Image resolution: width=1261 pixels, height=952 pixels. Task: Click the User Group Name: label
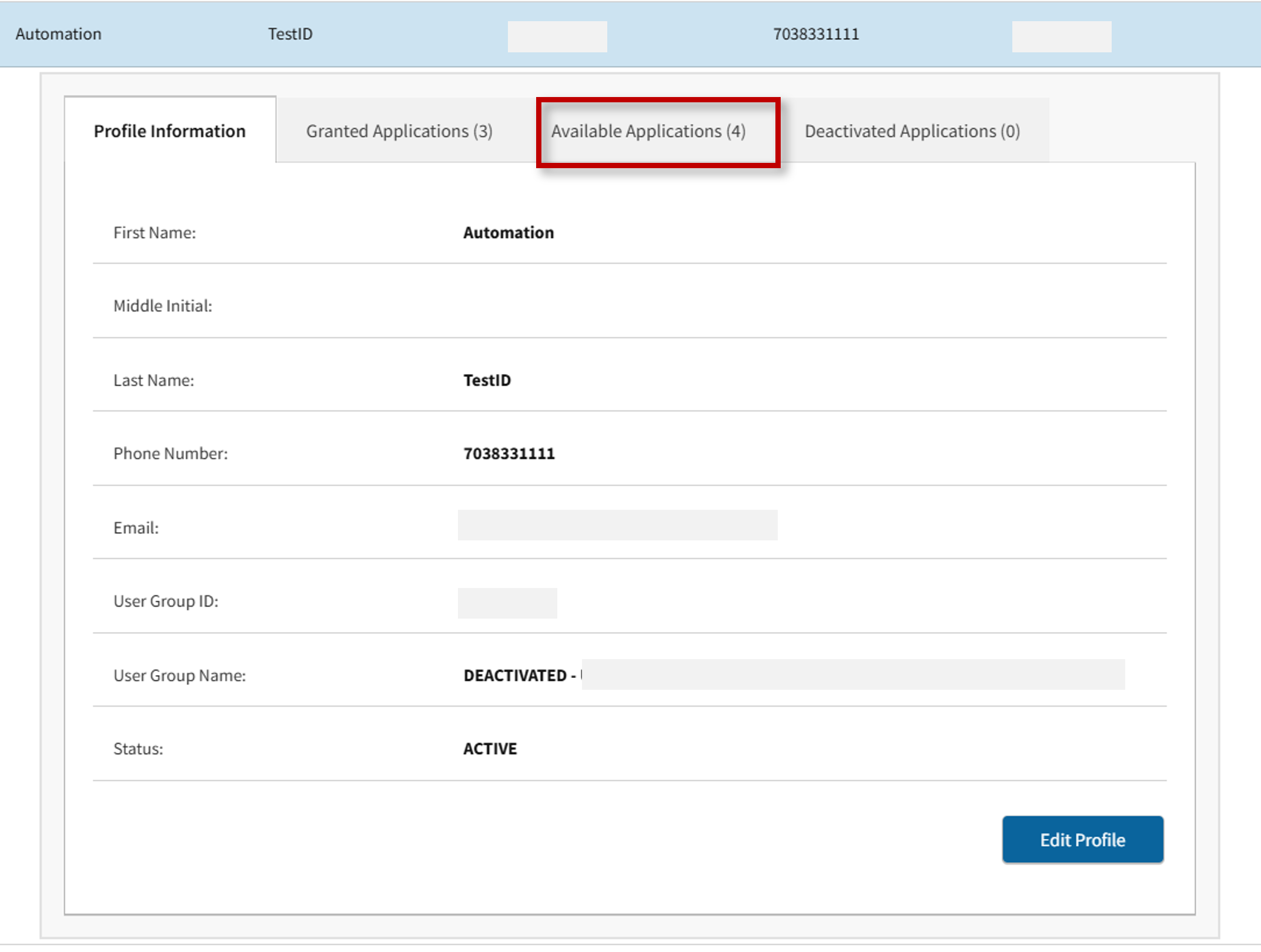pyautogui.click(x=179, y=676)
